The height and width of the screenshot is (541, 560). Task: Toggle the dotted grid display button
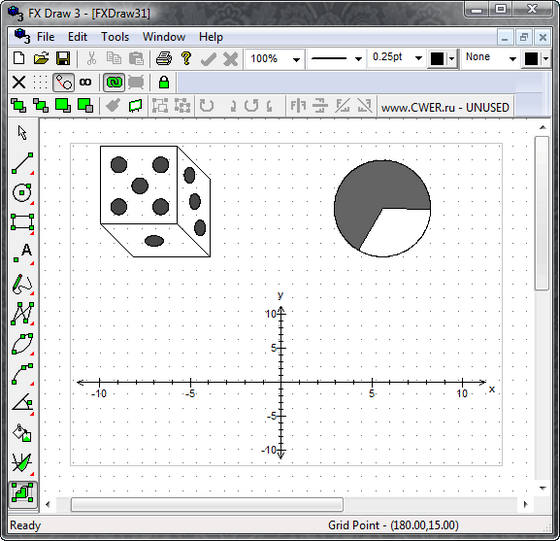[40, 82]
